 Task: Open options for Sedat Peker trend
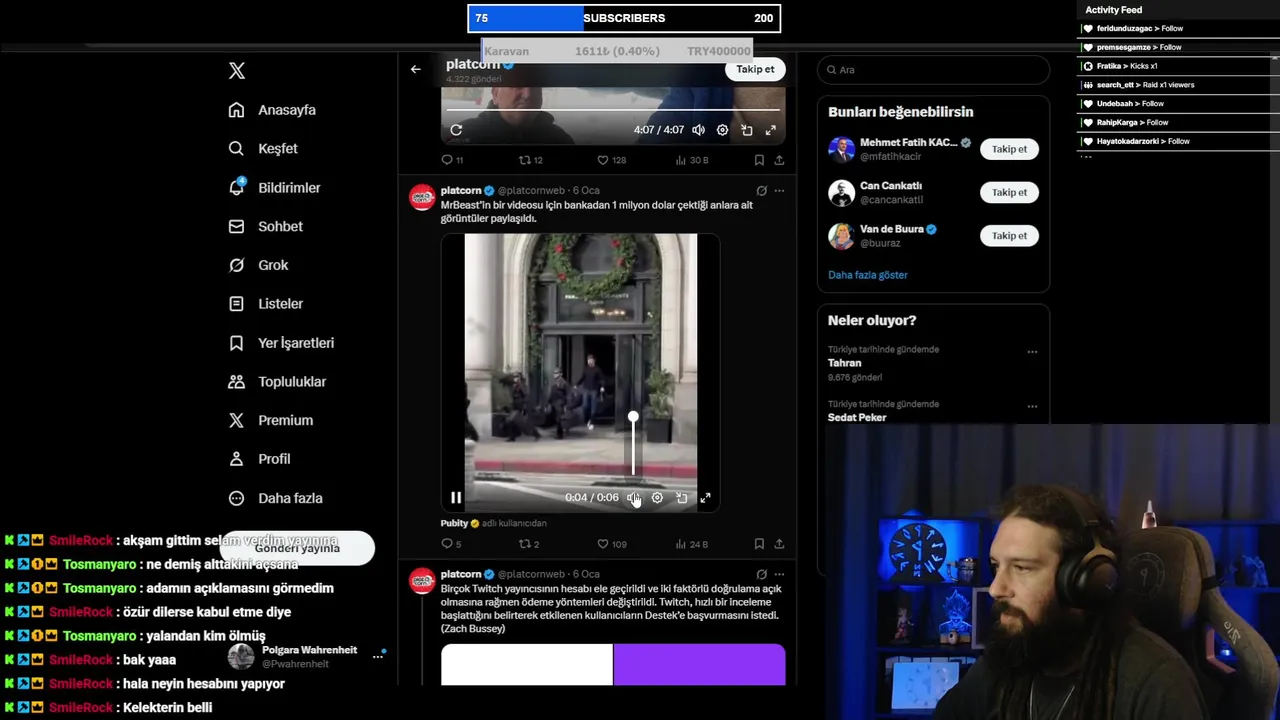pyautogui.click(x=1032, y=407)
